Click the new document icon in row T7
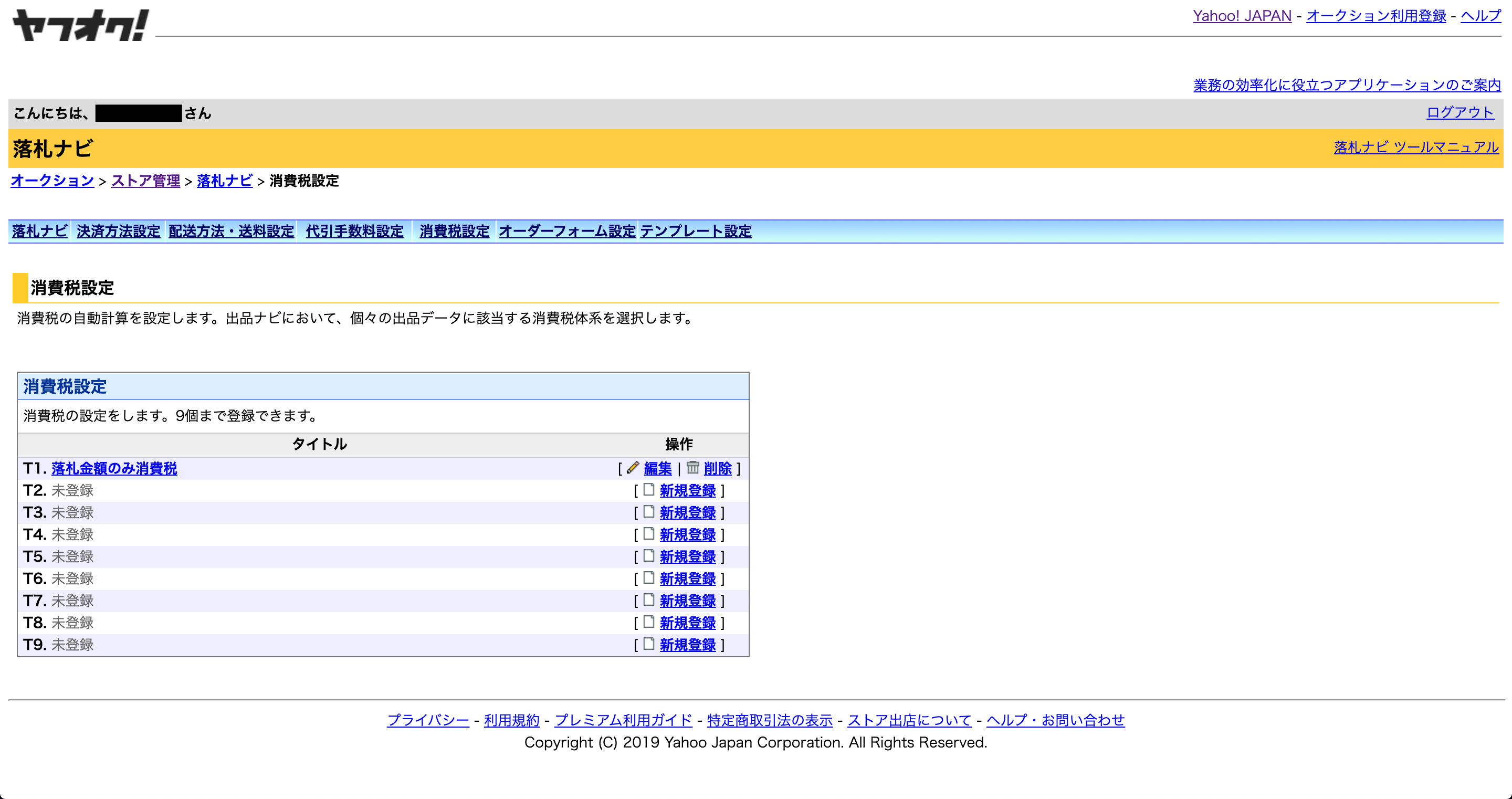Screen dimensions: 1512x799 pyautogui.click(x=648, y=600)
